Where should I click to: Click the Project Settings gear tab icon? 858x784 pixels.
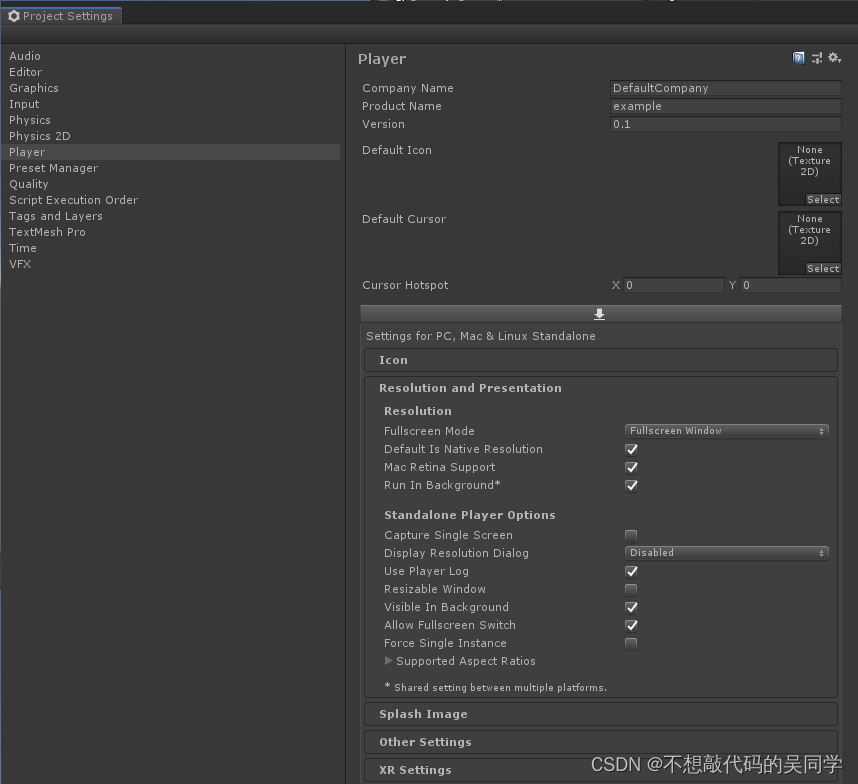14,16
